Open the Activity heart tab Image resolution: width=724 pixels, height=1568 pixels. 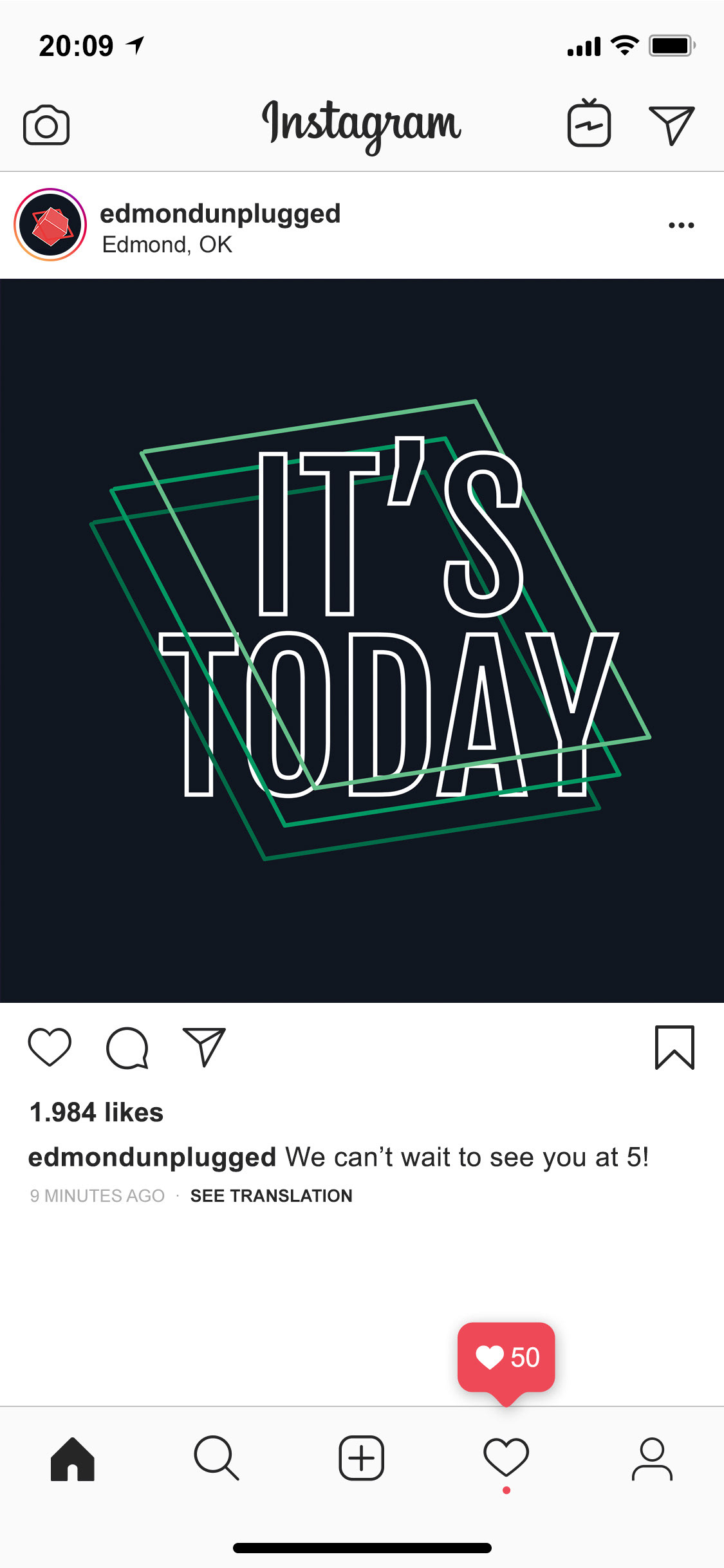pyautogui.click(x=506, y=1458)
